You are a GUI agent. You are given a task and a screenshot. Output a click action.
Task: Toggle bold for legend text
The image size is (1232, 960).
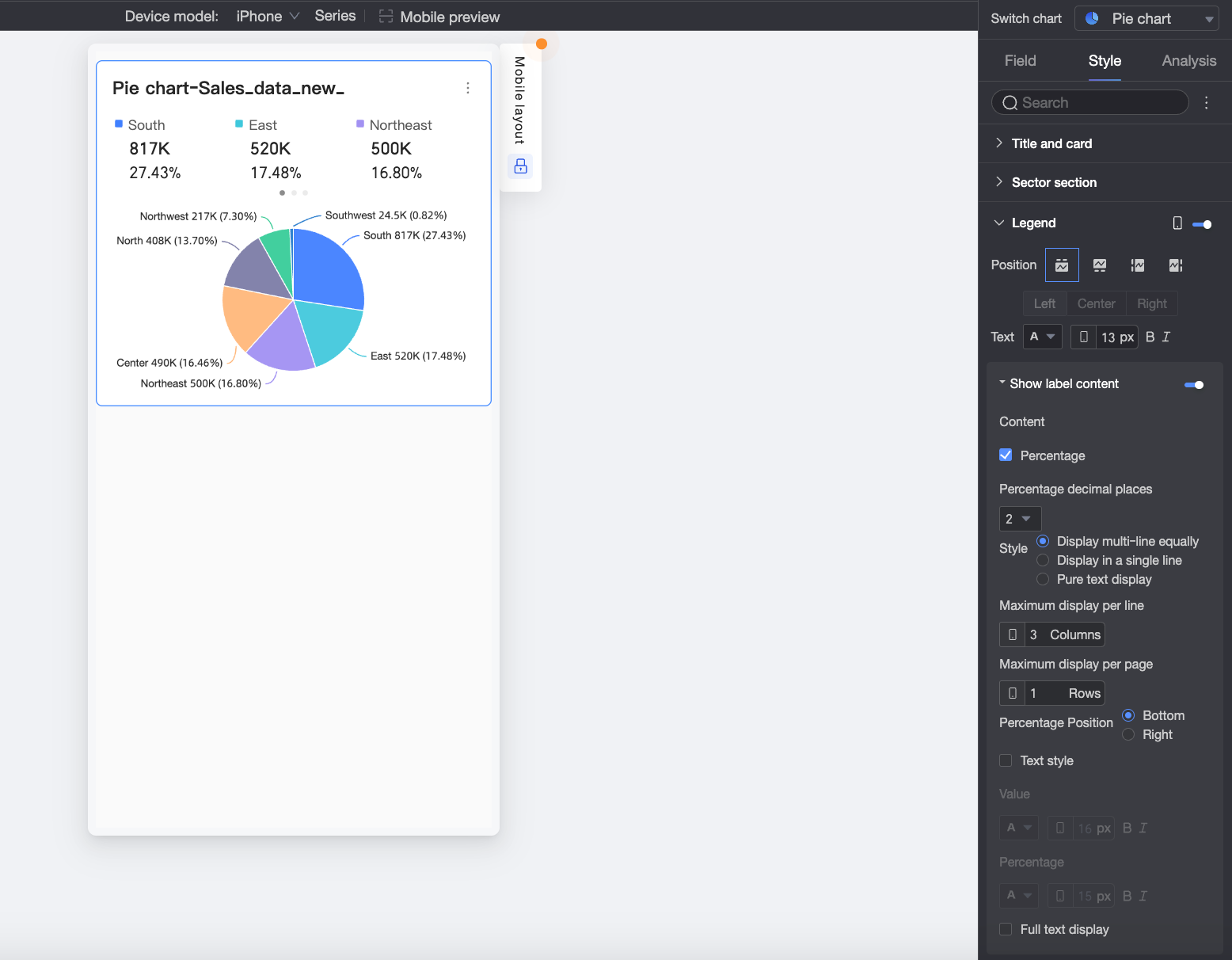[1150, 337]
